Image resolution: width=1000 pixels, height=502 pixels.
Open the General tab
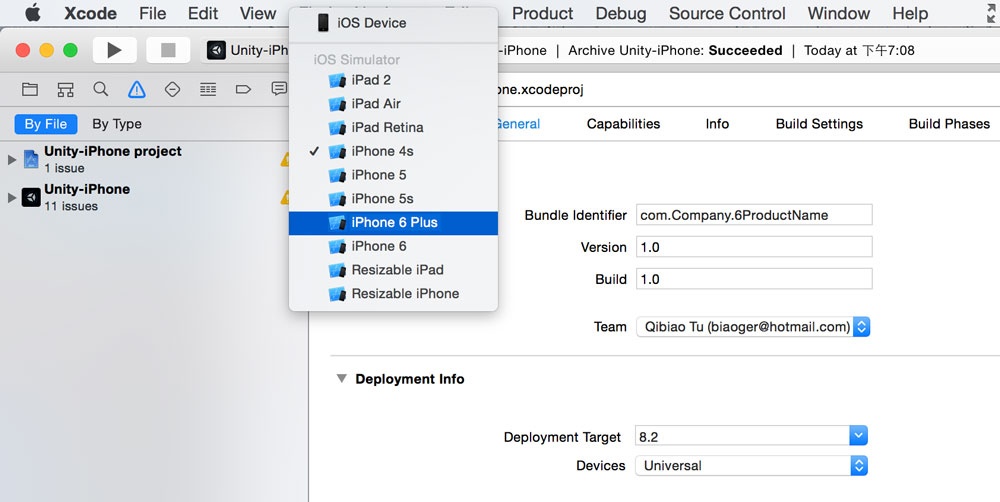pyautogui.click(x=517, y=124)
